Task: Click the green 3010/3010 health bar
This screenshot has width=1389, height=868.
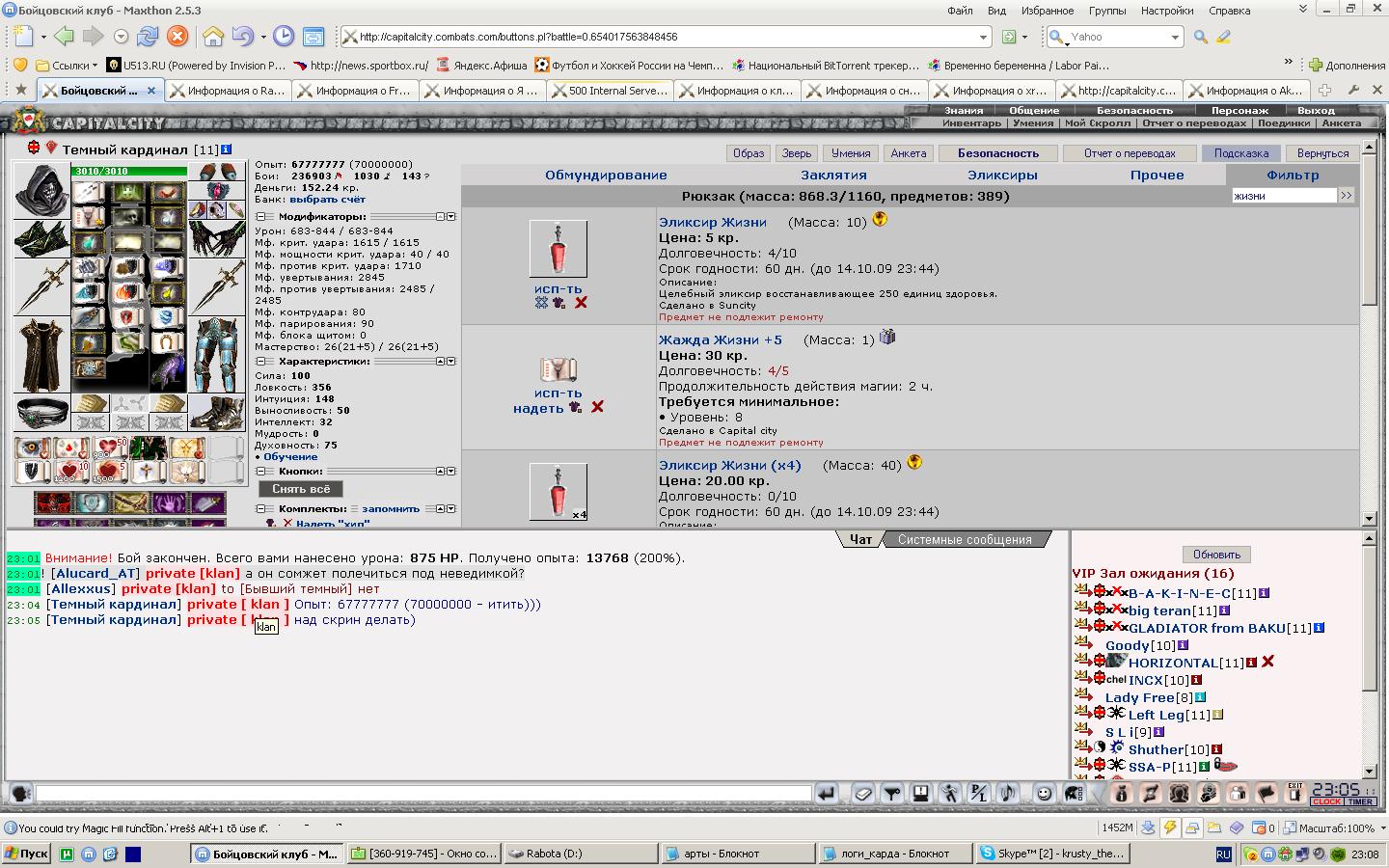Action: [x=128, y=172]
